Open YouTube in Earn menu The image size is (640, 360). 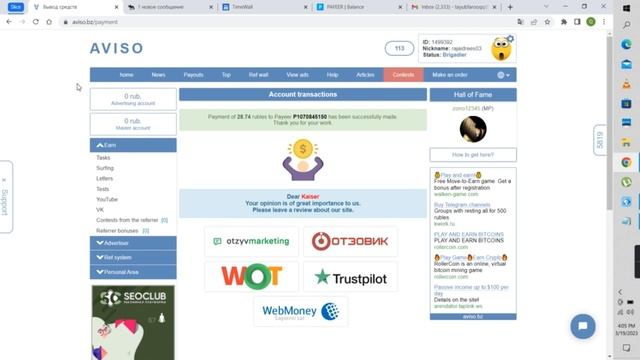tap(107, 199)
